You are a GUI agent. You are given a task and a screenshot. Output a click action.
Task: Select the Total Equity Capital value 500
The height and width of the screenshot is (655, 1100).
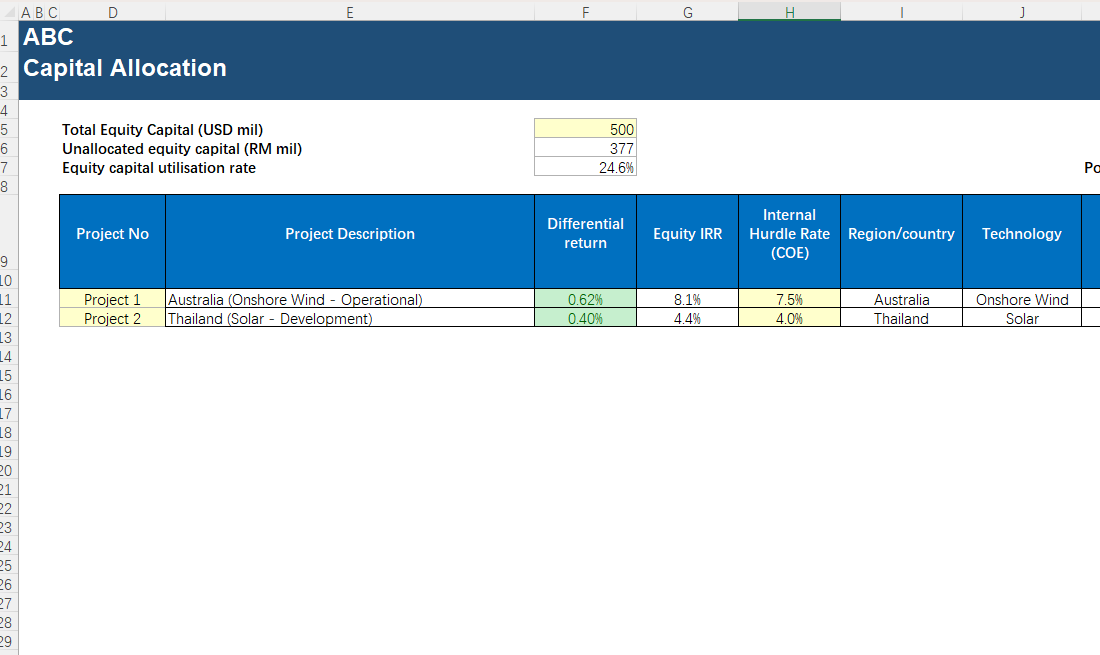click(x=585, y=130)
